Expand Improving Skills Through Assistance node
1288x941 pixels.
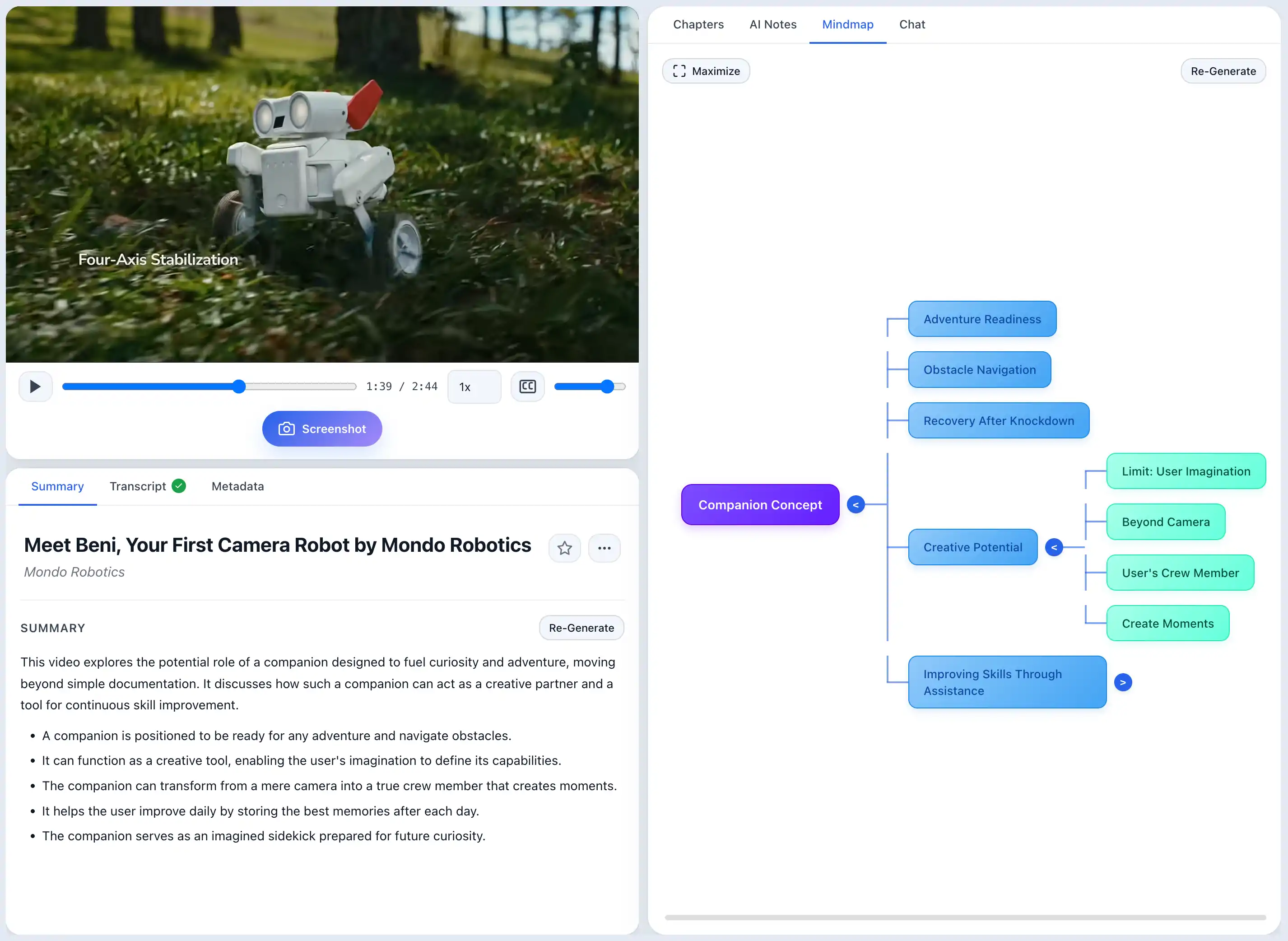1123,682
